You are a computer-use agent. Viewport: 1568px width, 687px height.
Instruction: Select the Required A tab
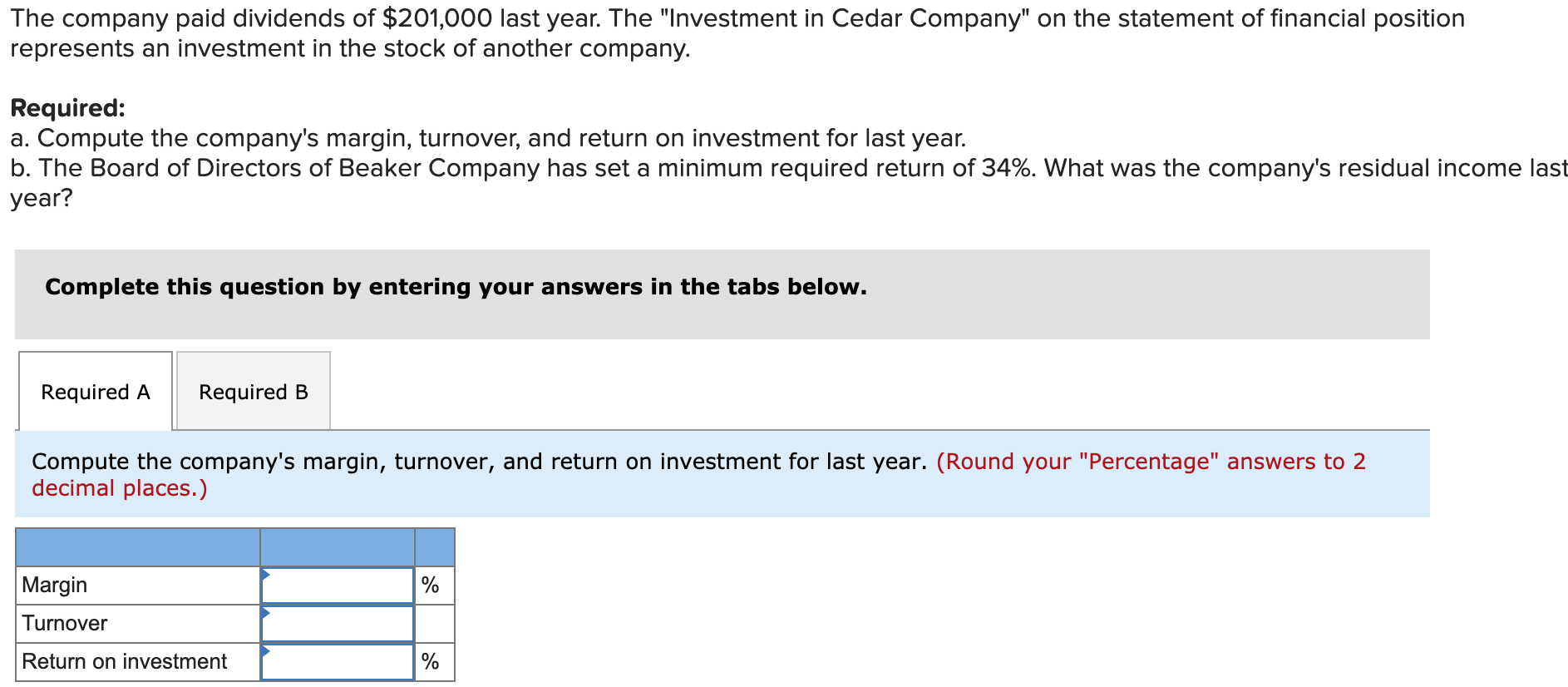(x=95, y=391)
